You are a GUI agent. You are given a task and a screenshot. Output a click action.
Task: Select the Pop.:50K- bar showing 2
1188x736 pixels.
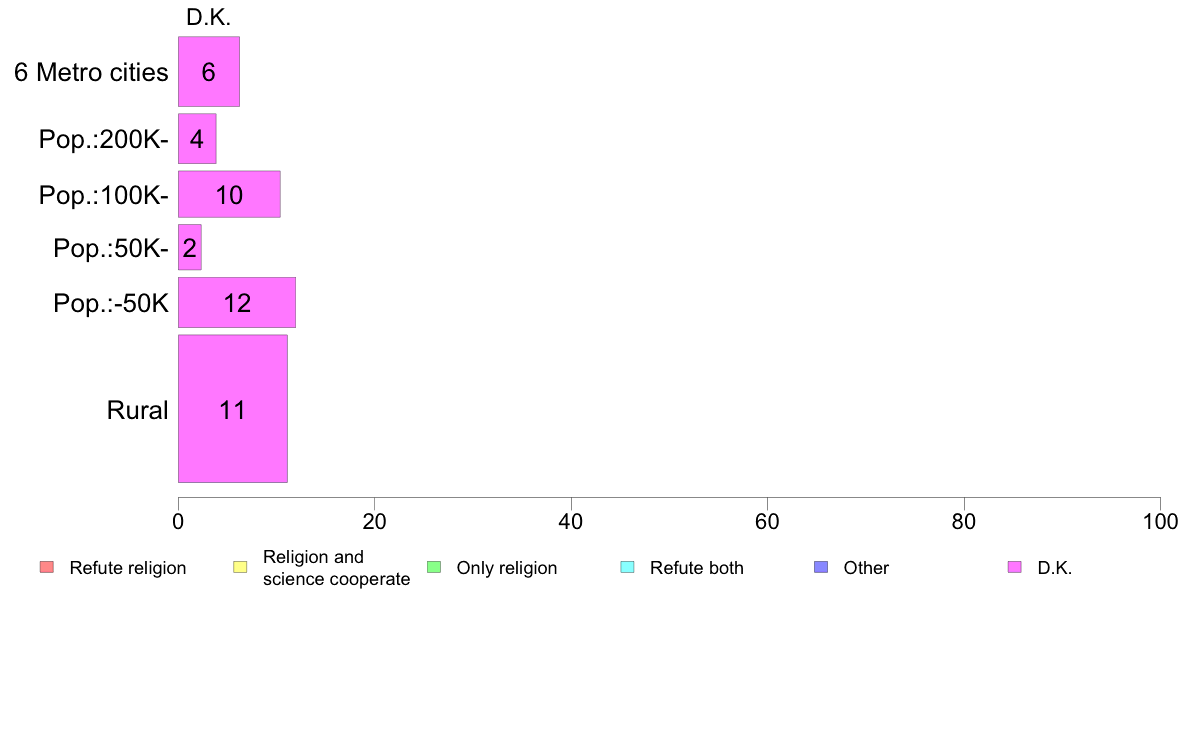tap(189, 247)
